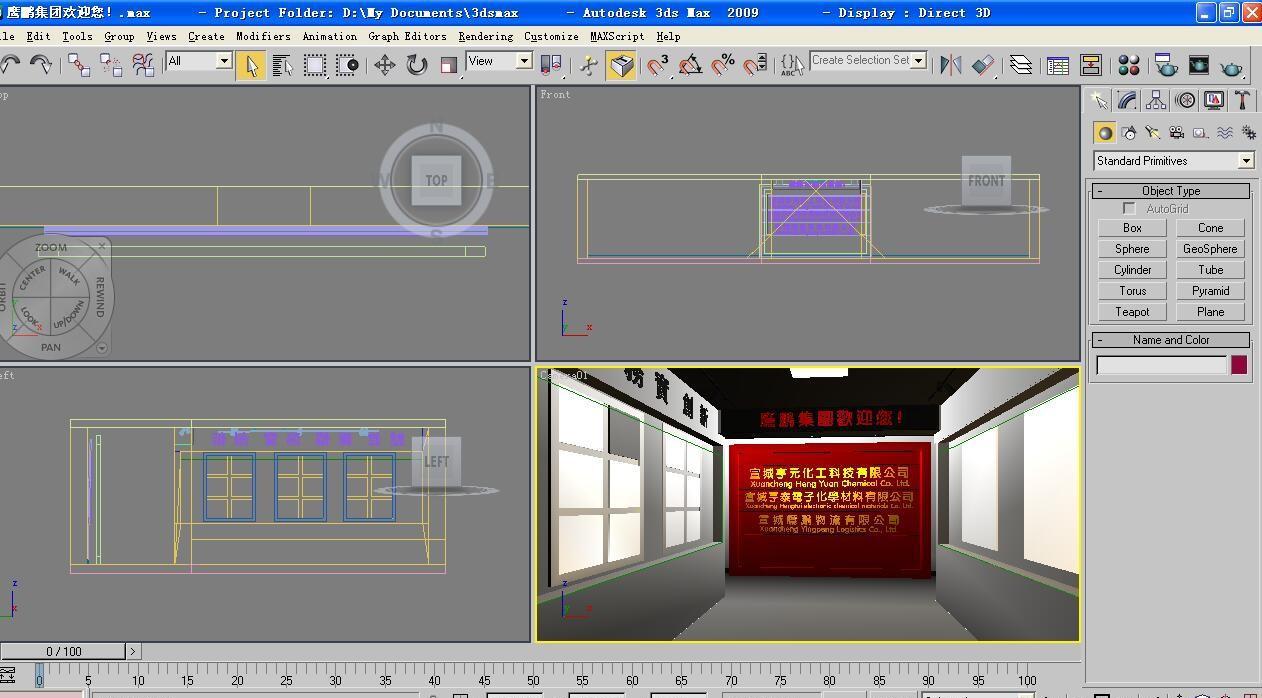Toggle the Geometry category button
This screenshot has height=698, width=1262.
[1105, 132]
